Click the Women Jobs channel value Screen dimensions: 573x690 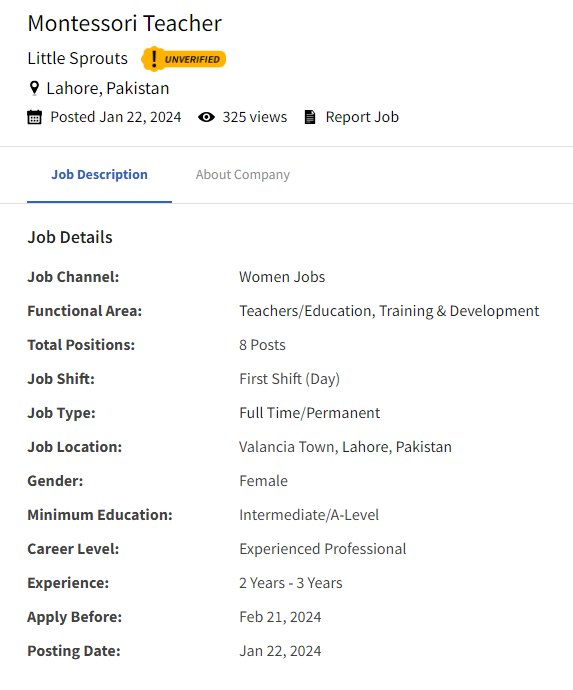tap(282, 277)
